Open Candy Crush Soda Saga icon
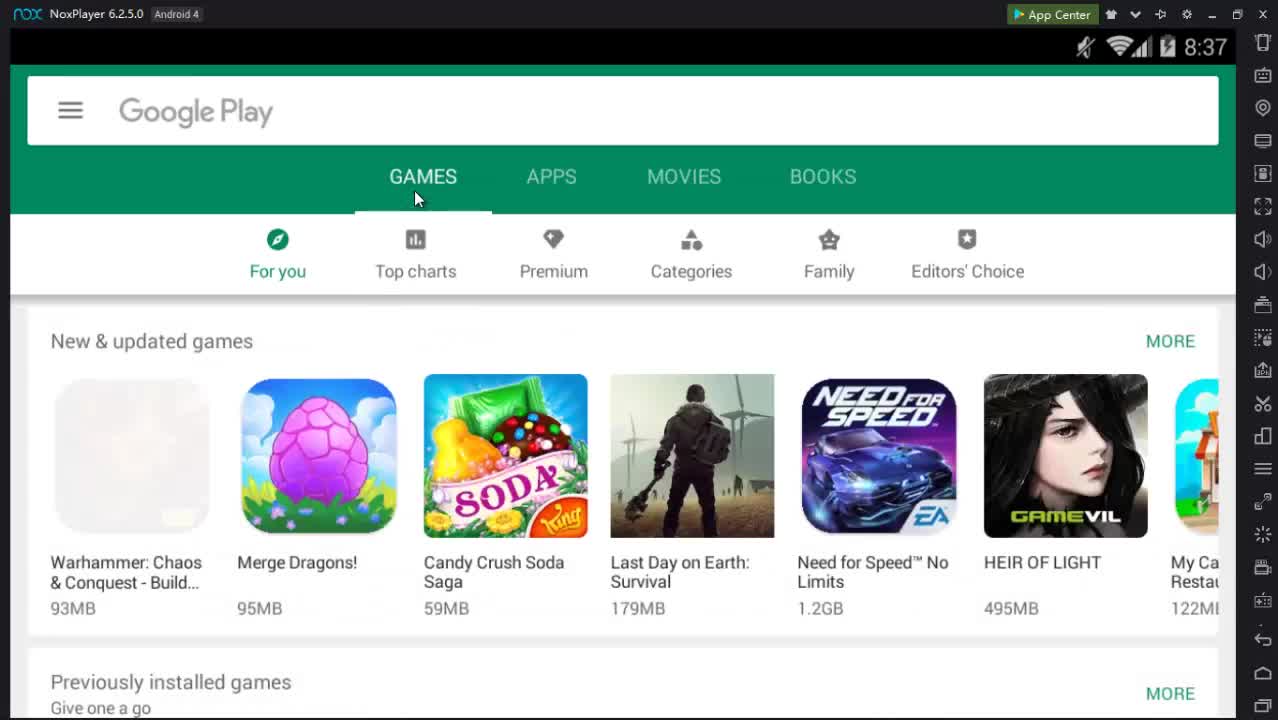Screen dimensions: 1278x720 click(x=505, y=456)
